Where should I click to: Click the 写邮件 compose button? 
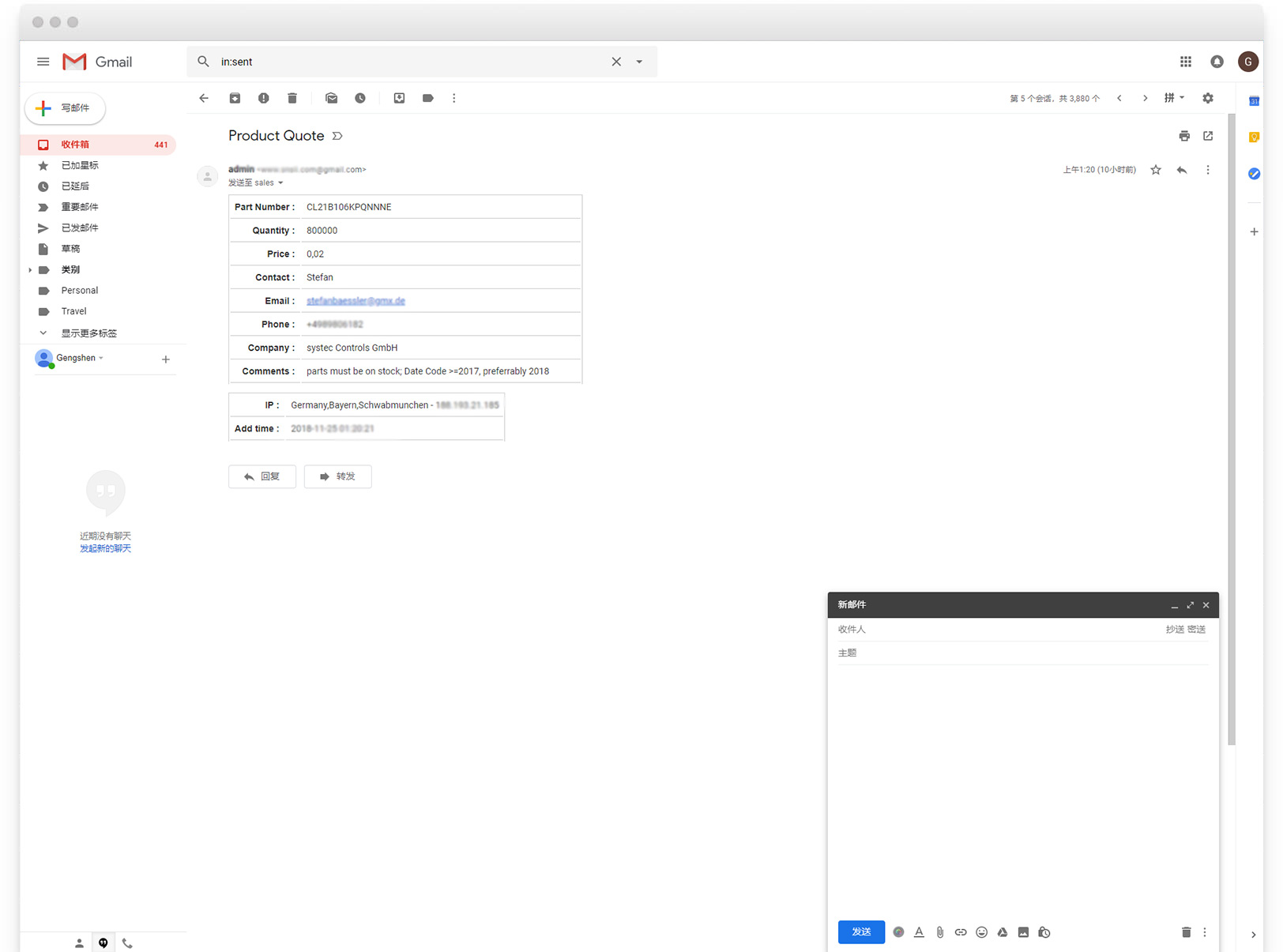[x=65, y=108]
